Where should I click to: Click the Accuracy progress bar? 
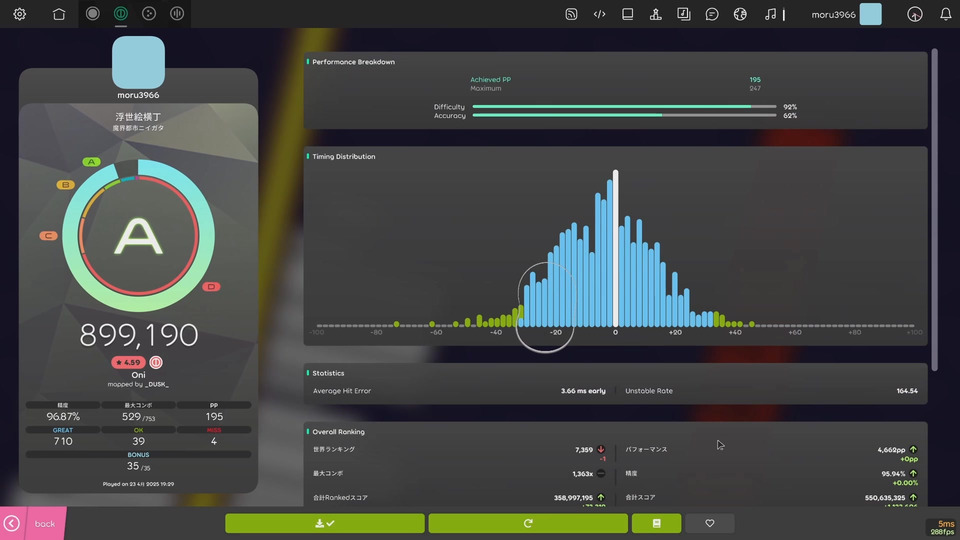point(624,115)
